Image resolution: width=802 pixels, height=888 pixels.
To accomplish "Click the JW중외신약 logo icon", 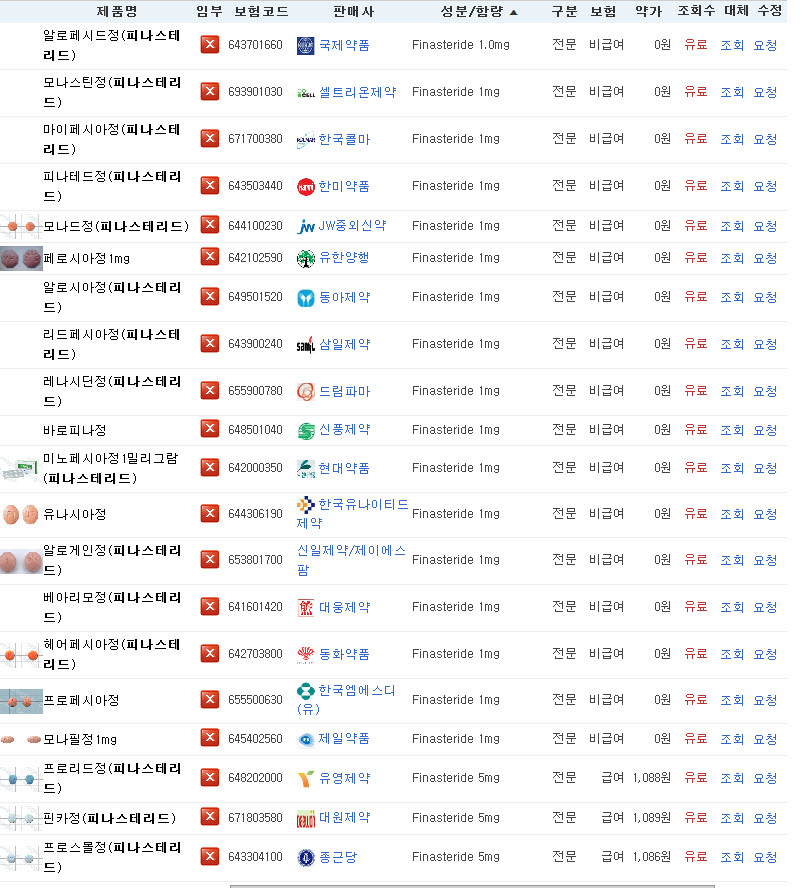I will point(306,227).
